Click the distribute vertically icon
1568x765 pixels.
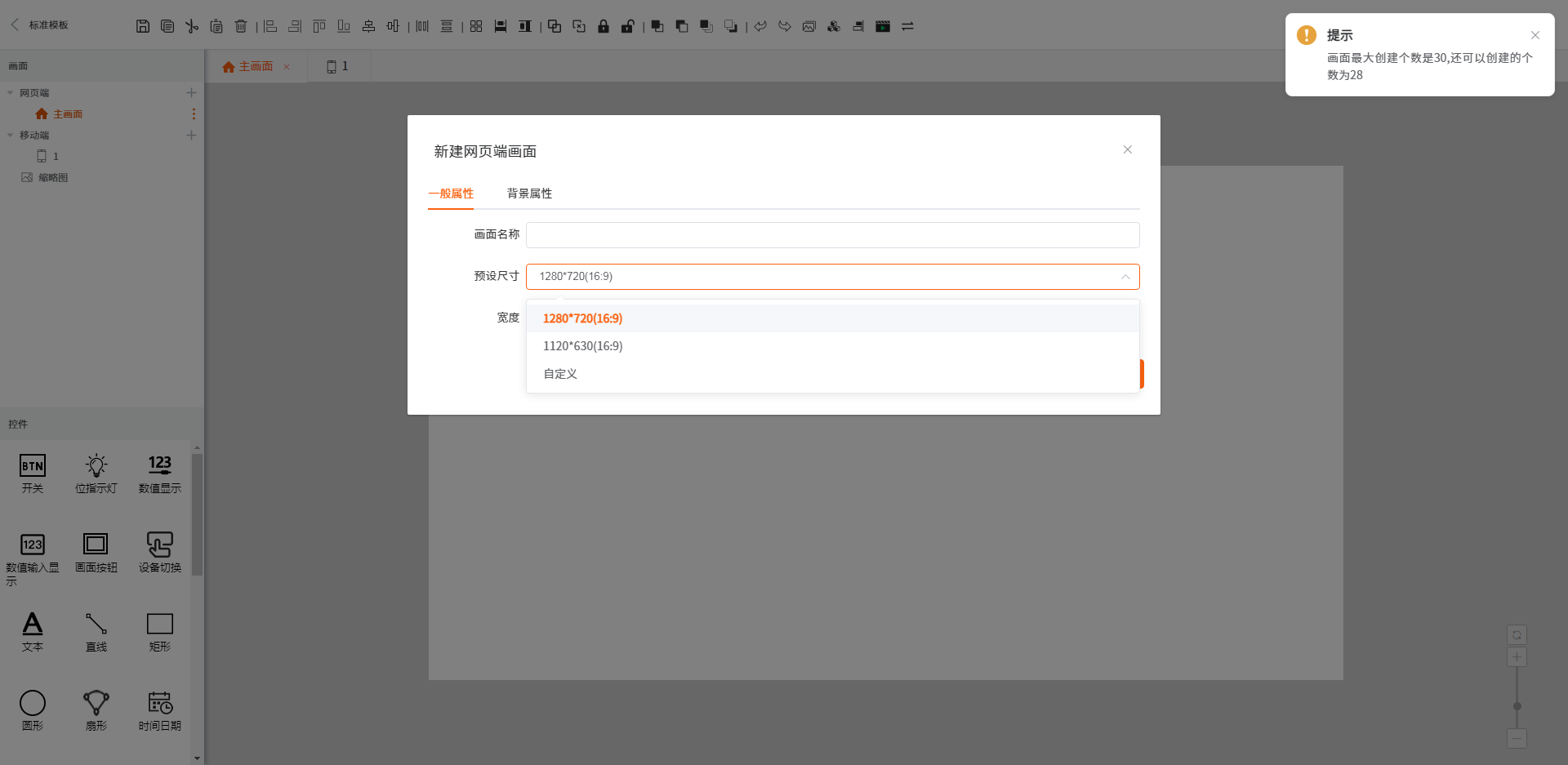(x=447, y=26)
